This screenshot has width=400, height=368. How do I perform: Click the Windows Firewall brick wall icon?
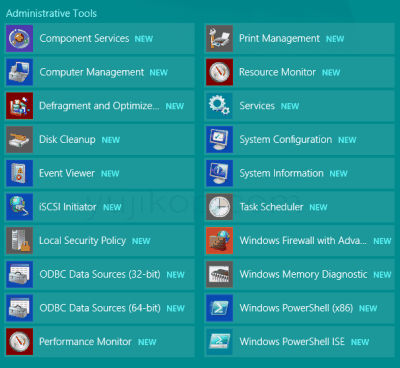click(x=219, y=240)
